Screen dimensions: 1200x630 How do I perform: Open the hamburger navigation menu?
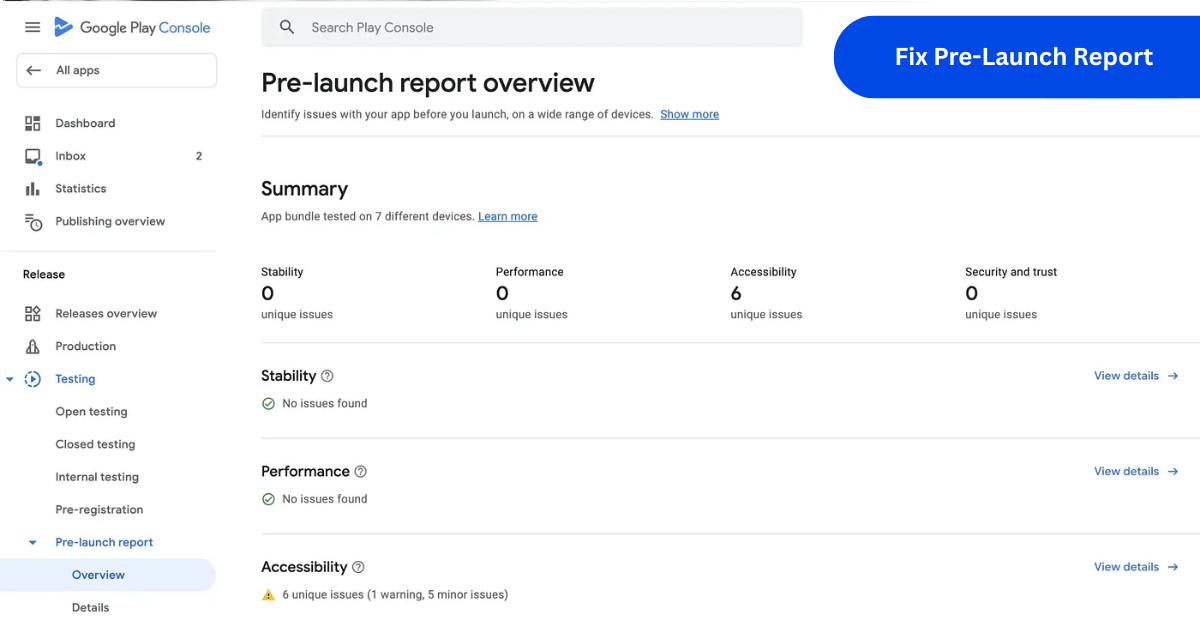(x=32, y=27)
